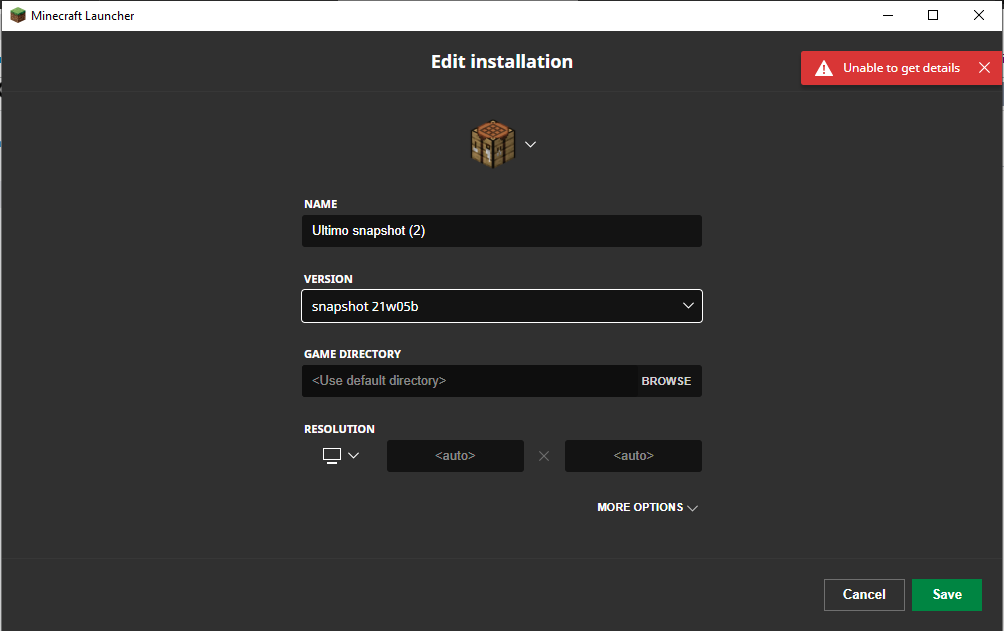Expand More Options section

point(647,507)
